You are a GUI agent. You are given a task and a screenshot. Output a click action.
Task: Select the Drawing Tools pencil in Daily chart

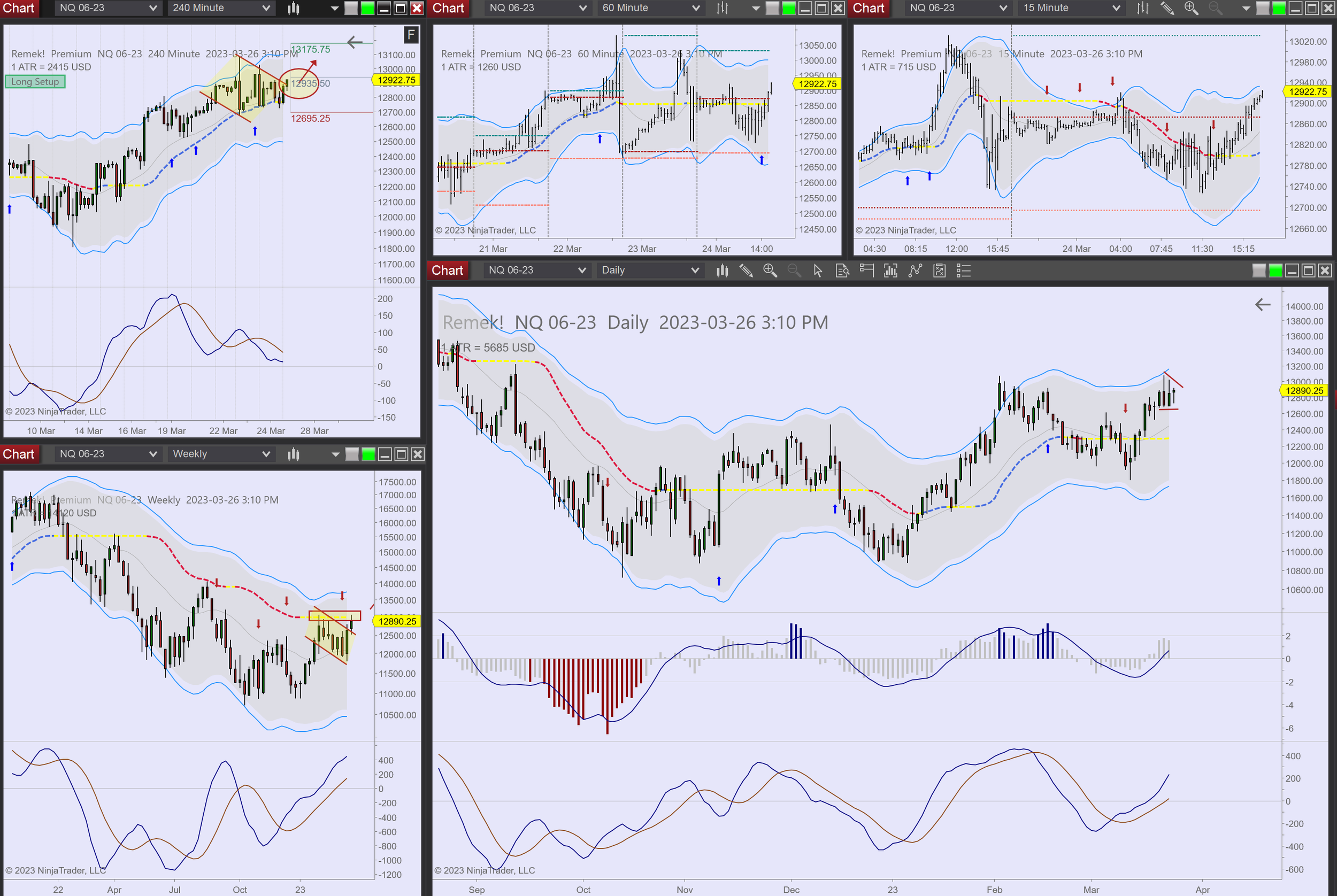pos(746,271)
